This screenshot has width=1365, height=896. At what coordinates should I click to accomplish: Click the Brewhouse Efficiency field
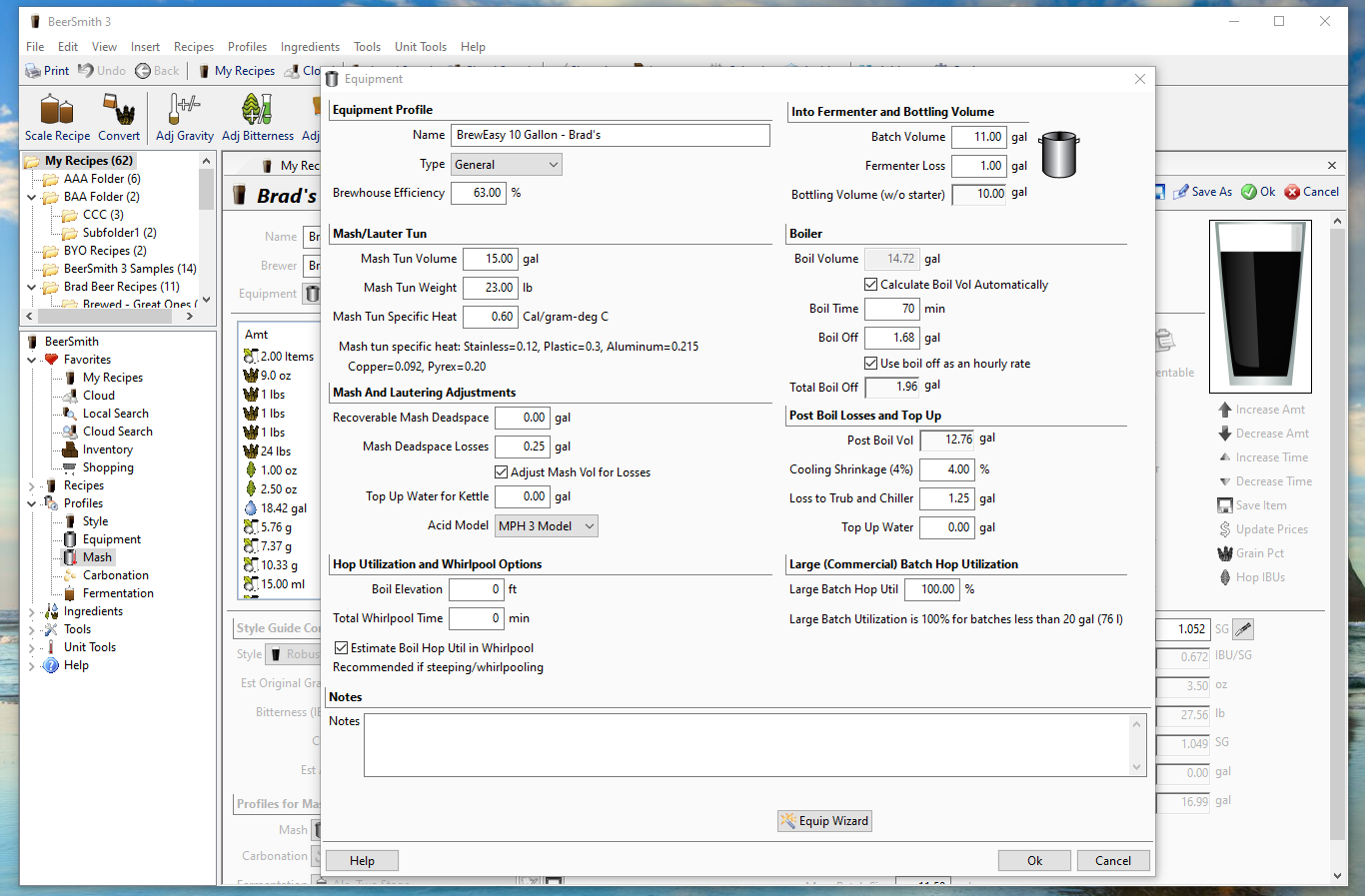pos(479,193)
